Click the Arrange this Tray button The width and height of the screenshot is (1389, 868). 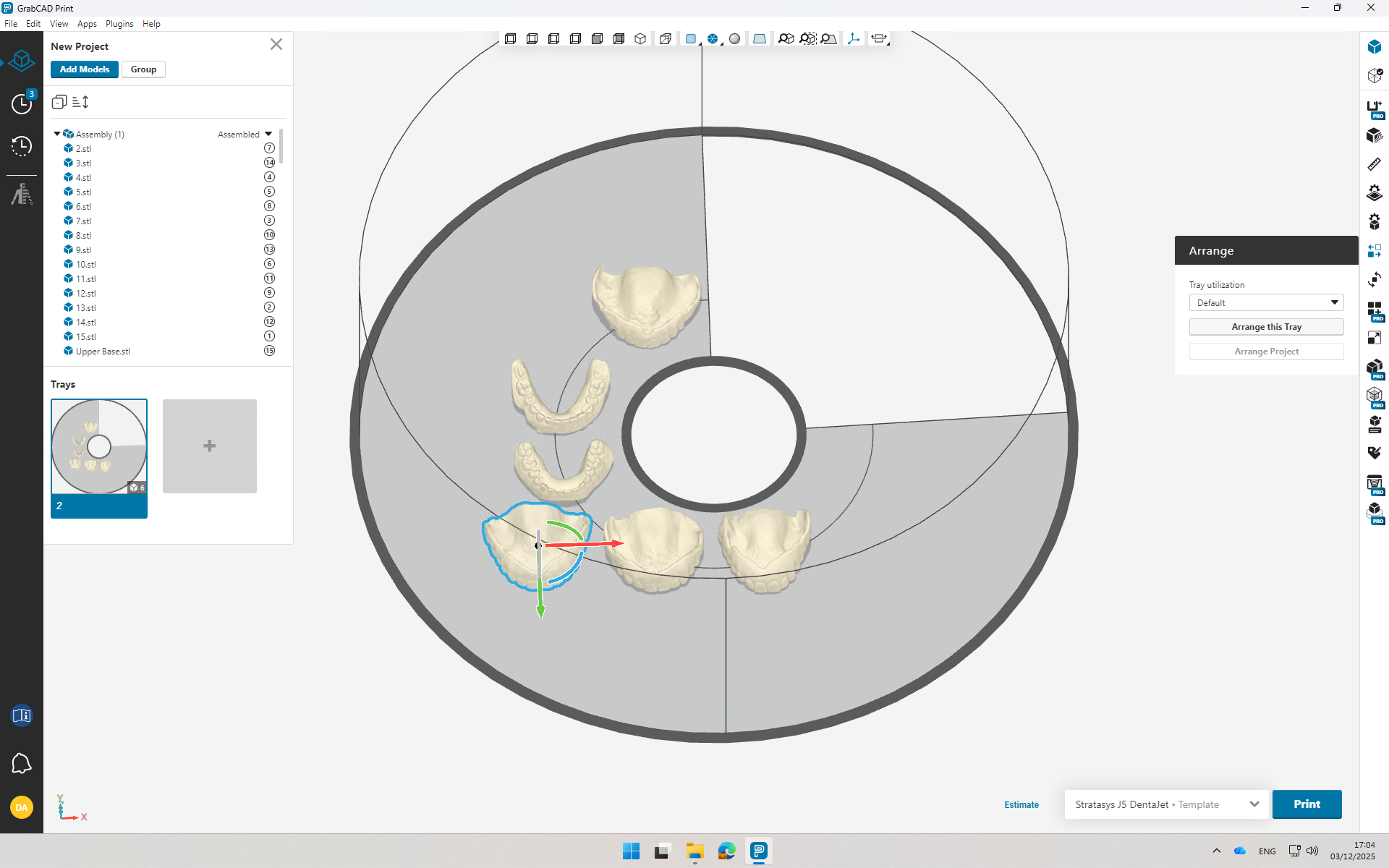pyautogui.click(x=1266, y=327)
